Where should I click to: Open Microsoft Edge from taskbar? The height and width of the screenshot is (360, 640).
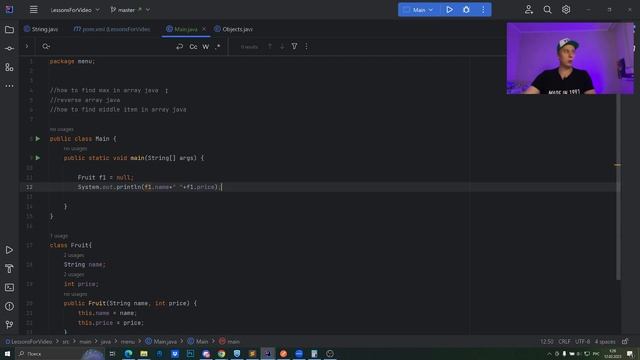[129, 353]
